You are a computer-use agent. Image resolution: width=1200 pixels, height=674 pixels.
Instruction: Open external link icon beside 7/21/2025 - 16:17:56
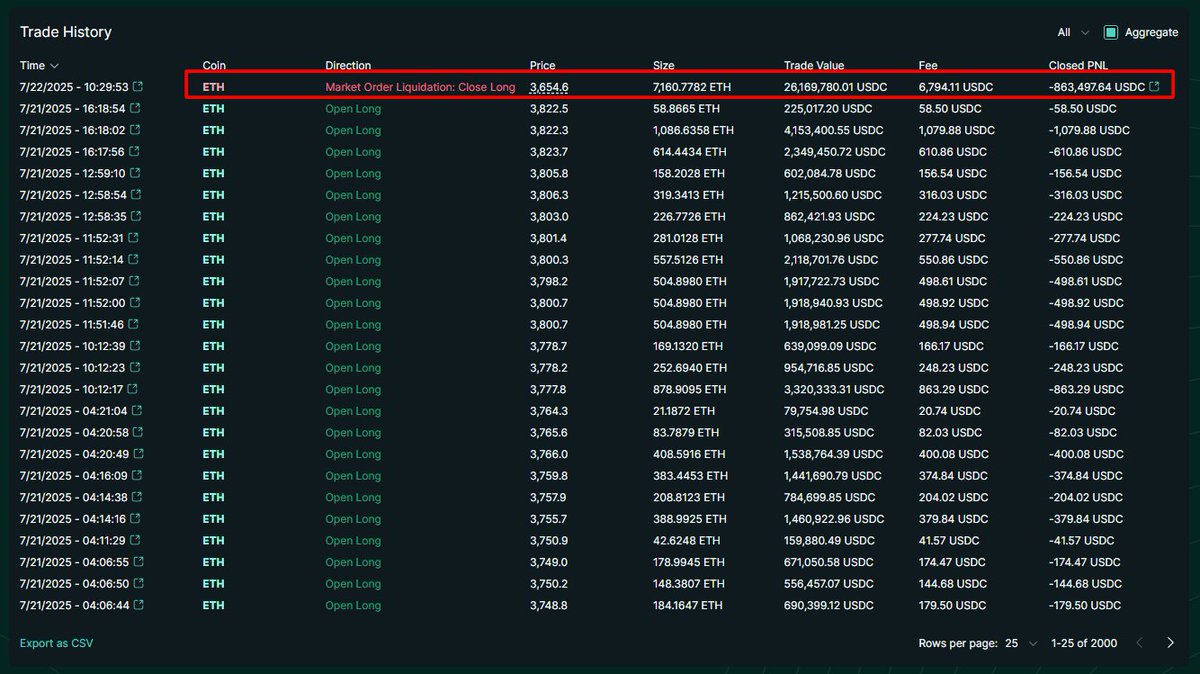(134, 152)
